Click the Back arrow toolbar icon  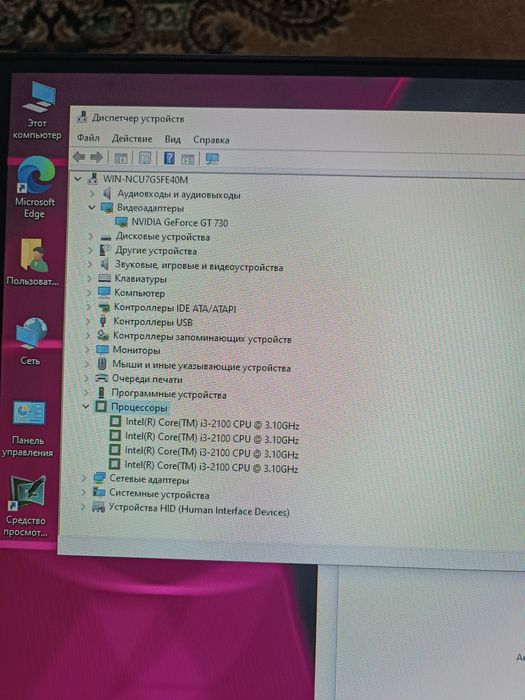(x=79, y=157)
